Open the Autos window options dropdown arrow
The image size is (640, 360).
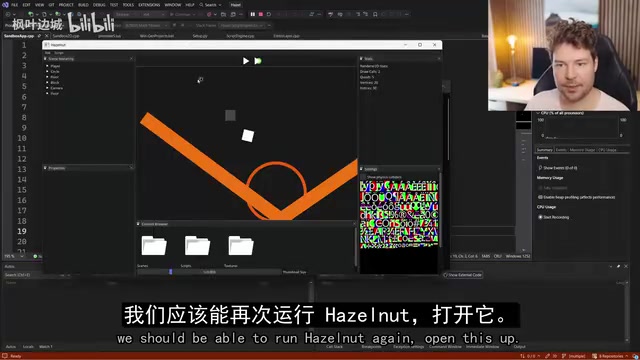[x=611, y=266]
